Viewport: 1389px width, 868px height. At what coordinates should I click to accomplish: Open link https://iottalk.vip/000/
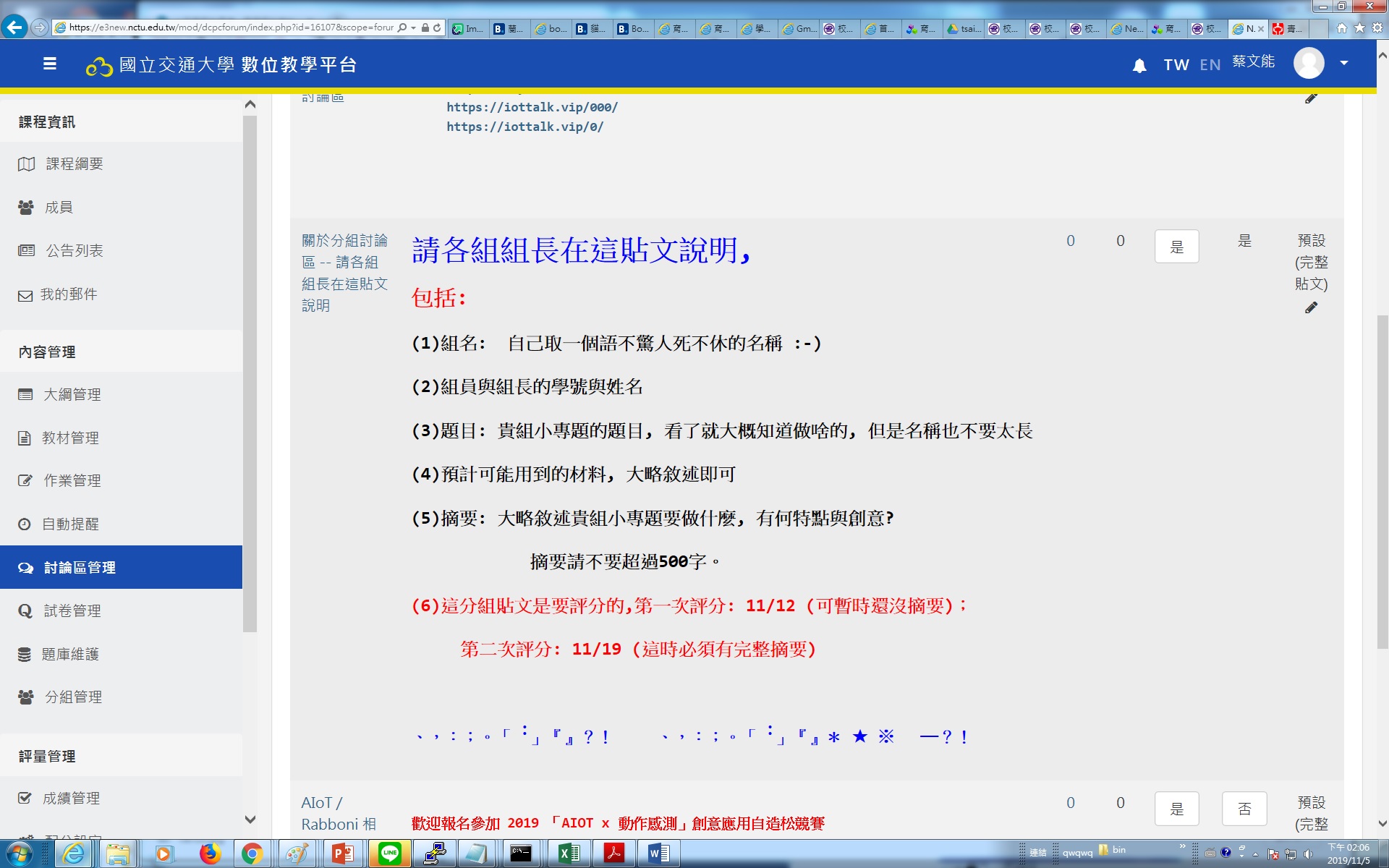[x=532, y=107]
